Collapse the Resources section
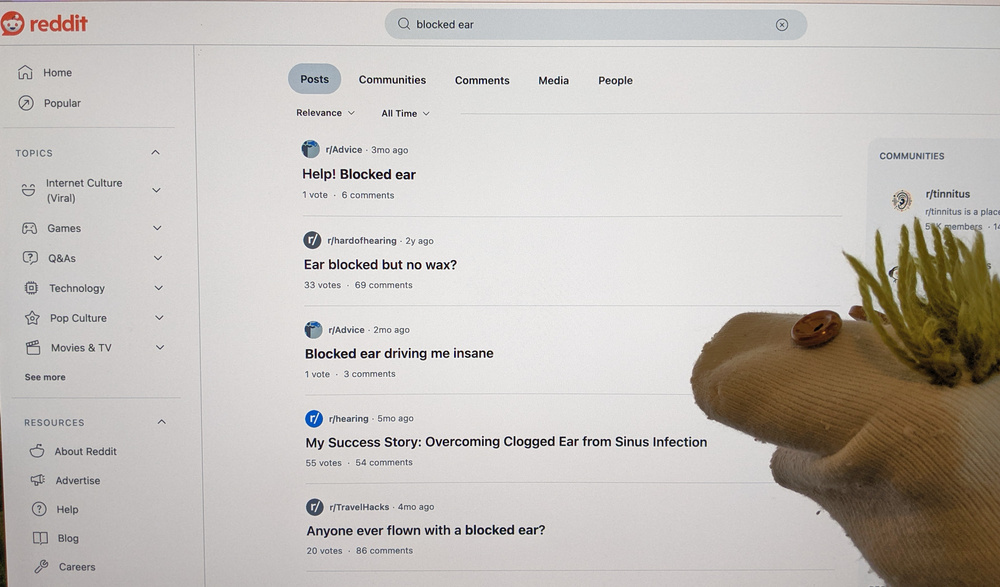1000x587 pixels. (161, 422)
